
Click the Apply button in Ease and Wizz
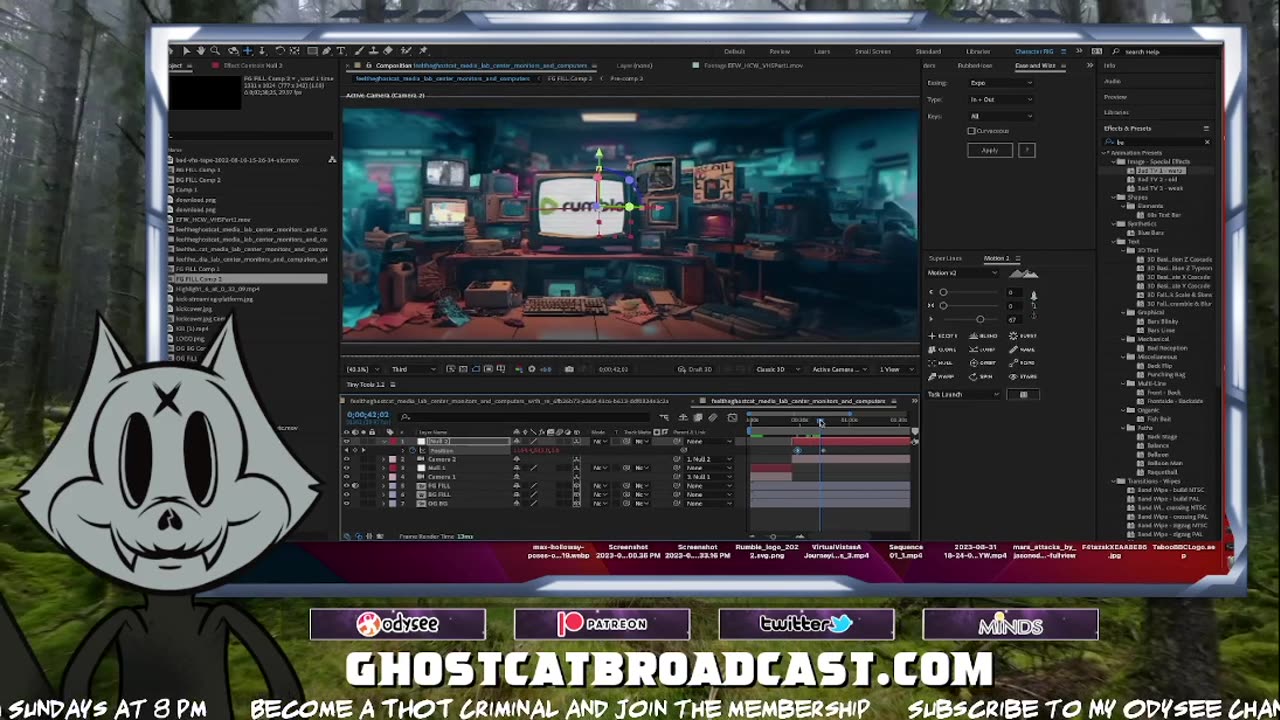pyautogui.click(x=989, y=150)
